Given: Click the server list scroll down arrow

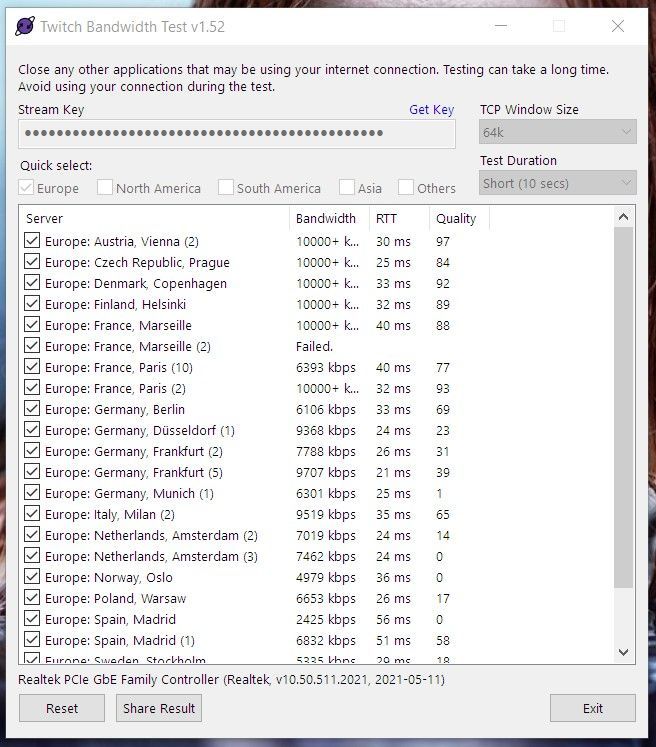Looking at the screenshot, I should click(x=623, y=652).
